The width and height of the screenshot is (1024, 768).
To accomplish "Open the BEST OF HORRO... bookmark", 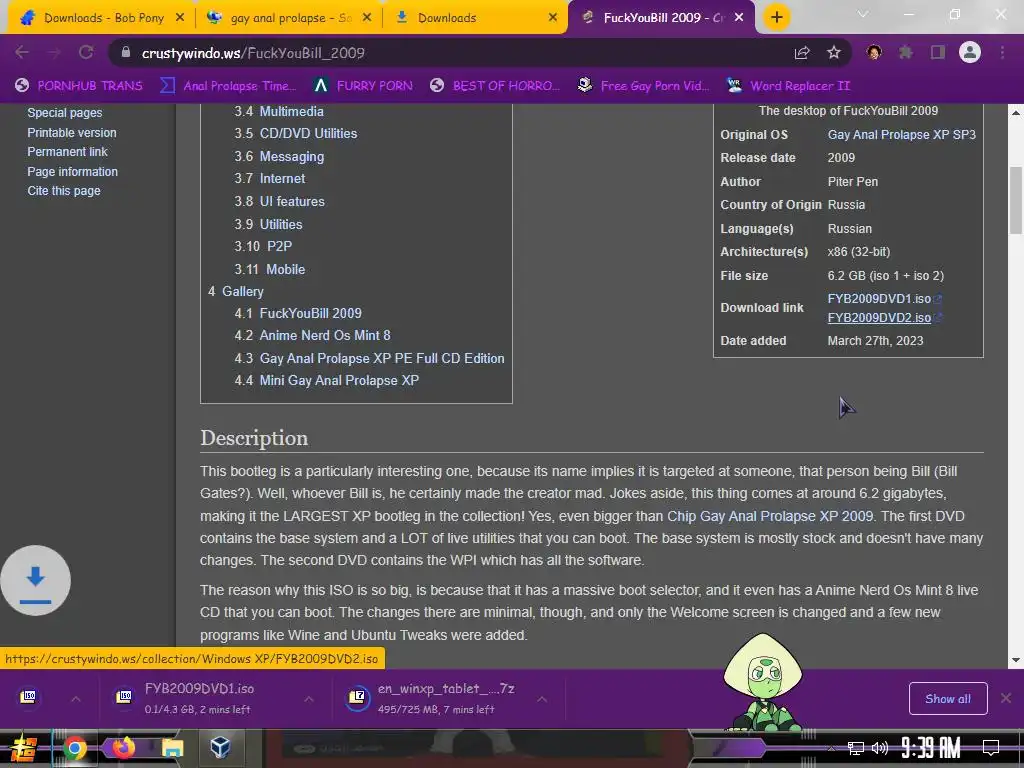I will pyautogui.click(x=495, y=86).
